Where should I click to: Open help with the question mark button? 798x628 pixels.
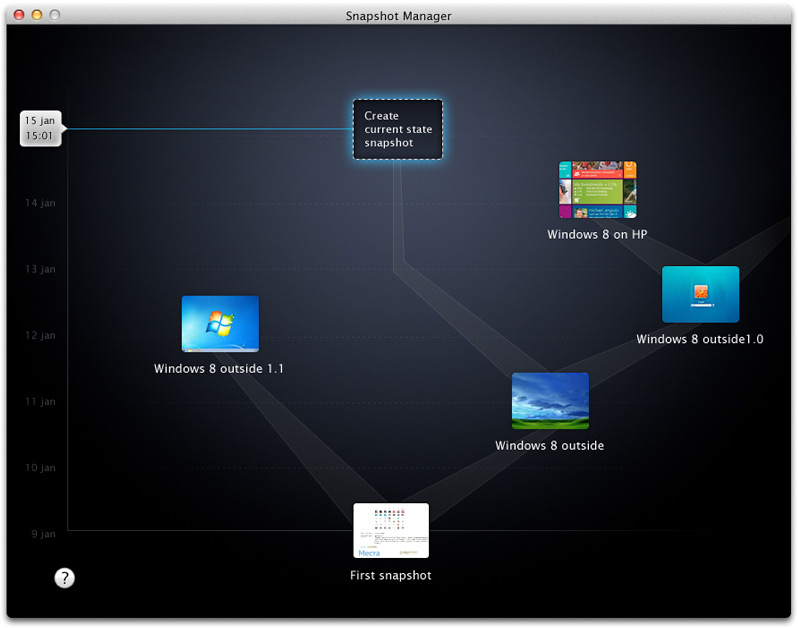pyautogui.click(x=64, y=577)
